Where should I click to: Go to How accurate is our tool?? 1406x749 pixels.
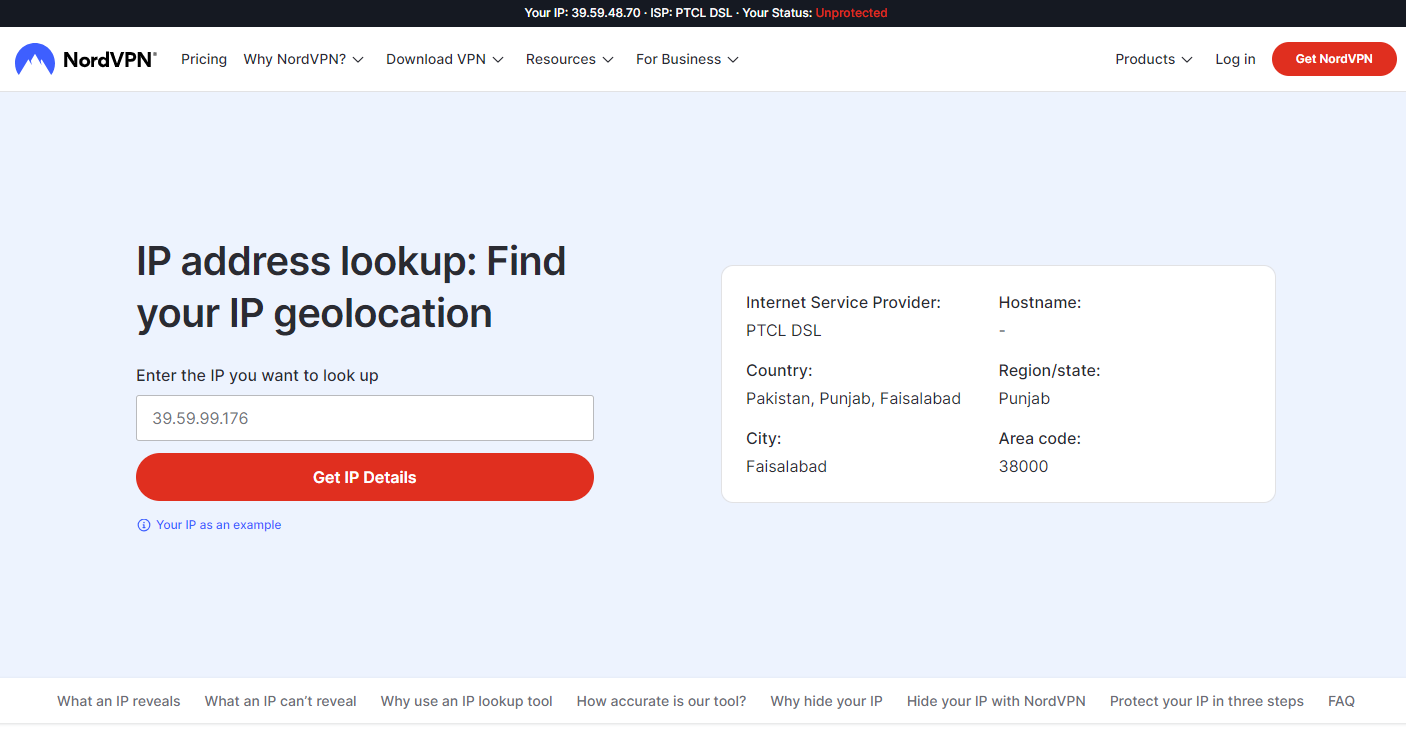click(x=662, y=701)
